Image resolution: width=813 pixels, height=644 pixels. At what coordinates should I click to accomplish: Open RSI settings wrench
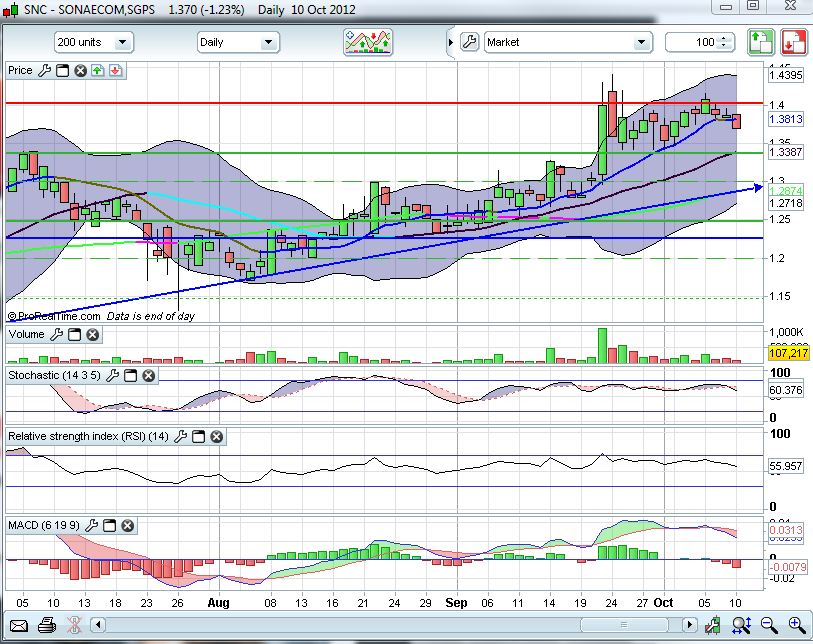pyautogui.click(x=180, y=437)
